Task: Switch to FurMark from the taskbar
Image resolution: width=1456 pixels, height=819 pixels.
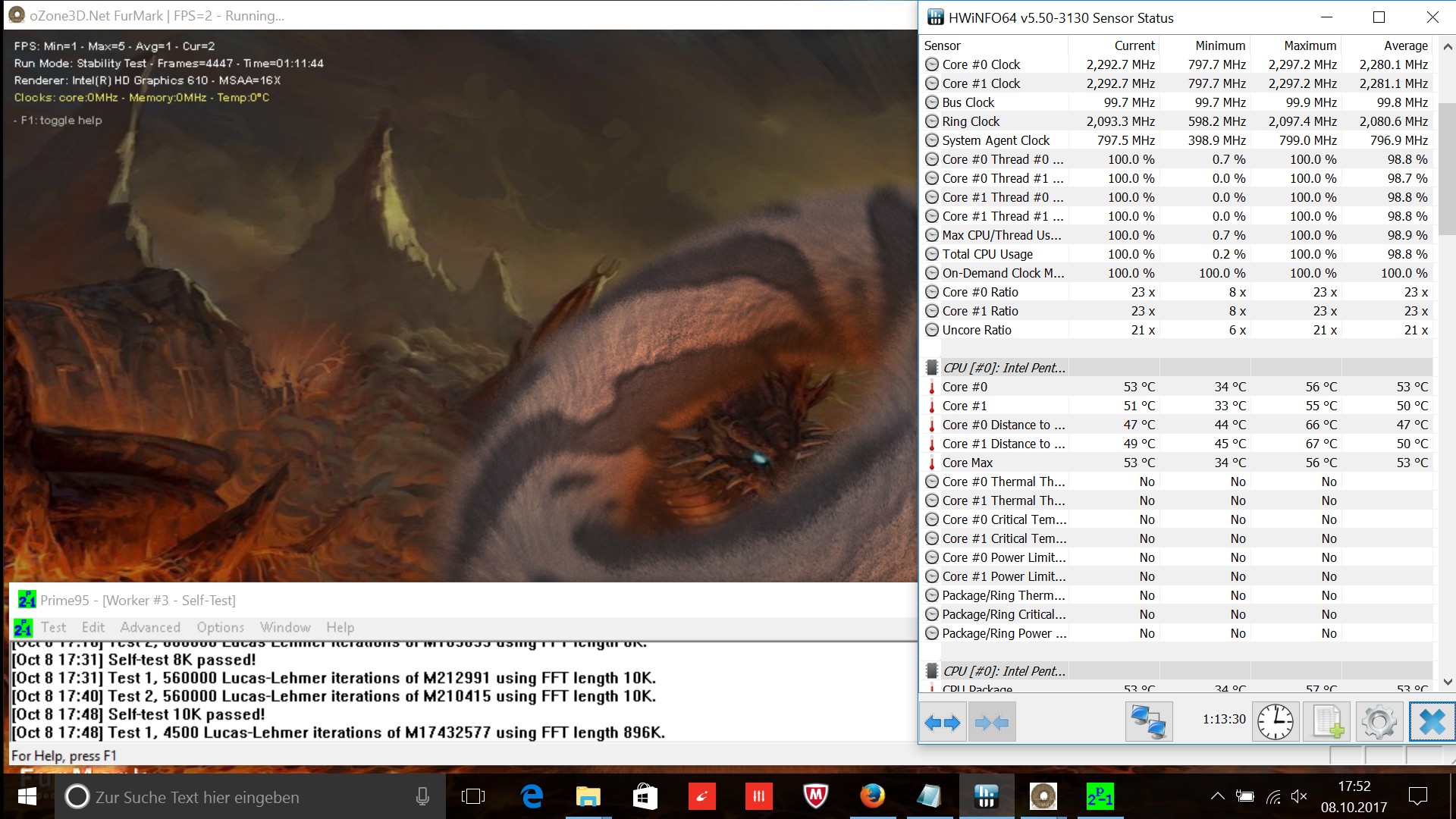Action: pyautogui.click(x=1043, y=797)
